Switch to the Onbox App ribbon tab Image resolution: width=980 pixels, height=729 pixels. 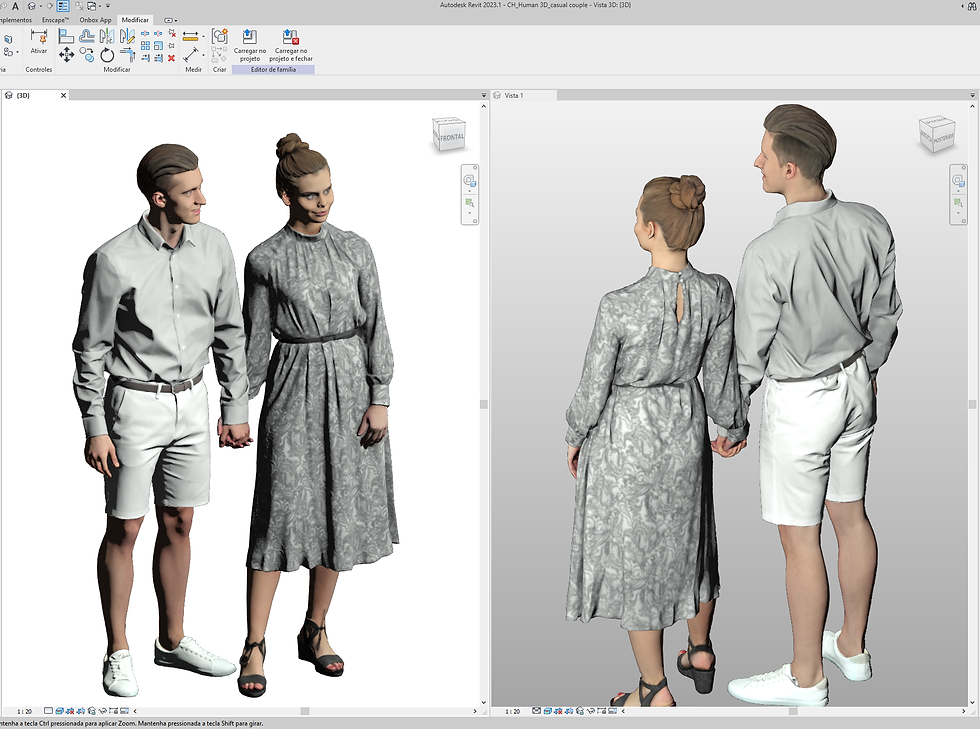coord(95,19)
